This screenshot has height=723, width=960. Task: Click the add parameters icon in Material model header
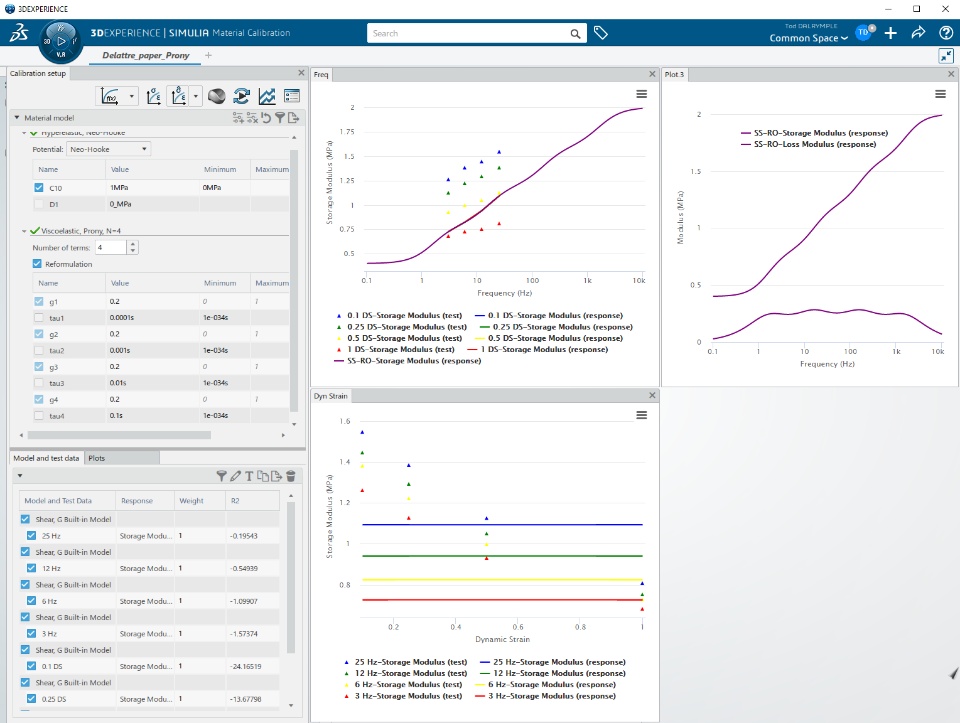[238, 118]
